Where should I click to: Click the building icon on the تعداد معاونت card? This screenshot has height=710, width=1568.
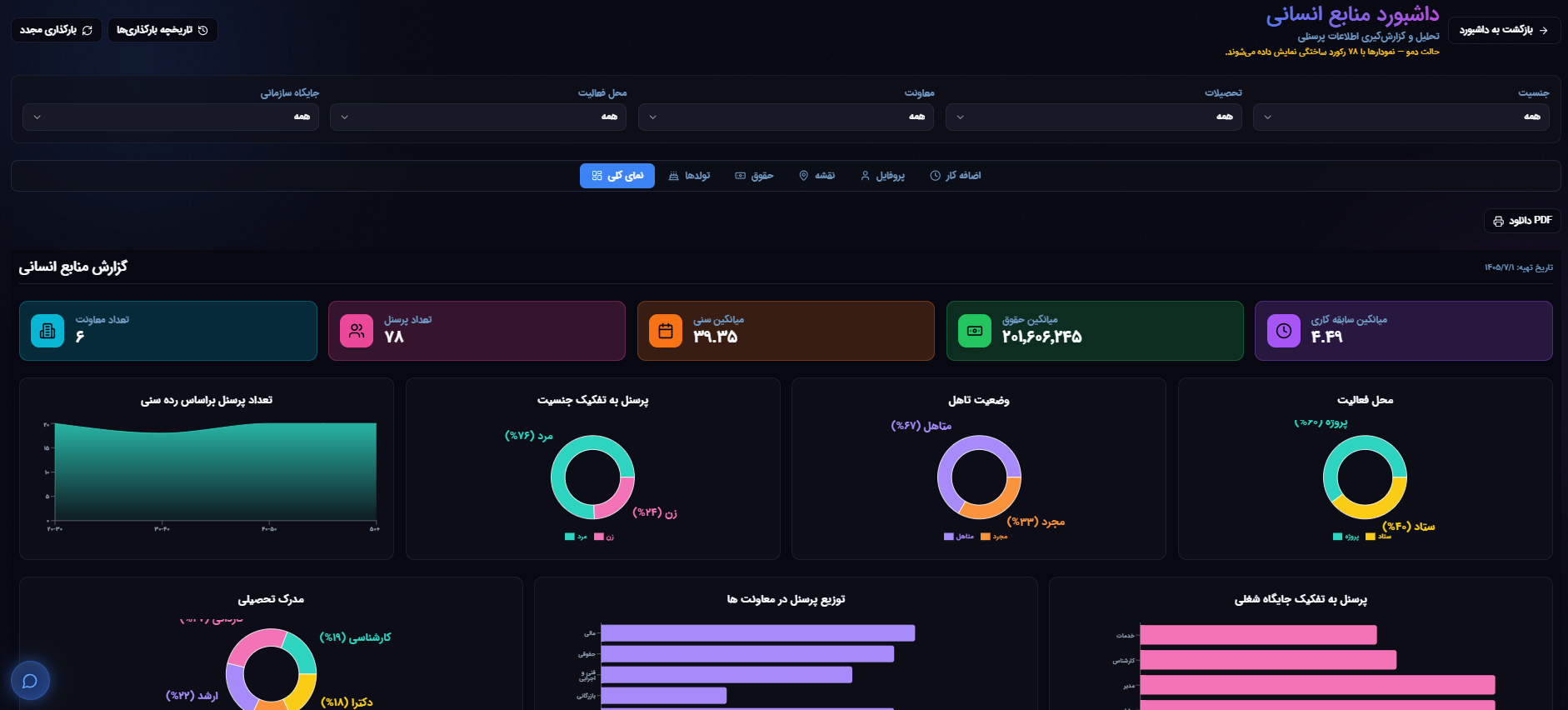coord(47,331)
